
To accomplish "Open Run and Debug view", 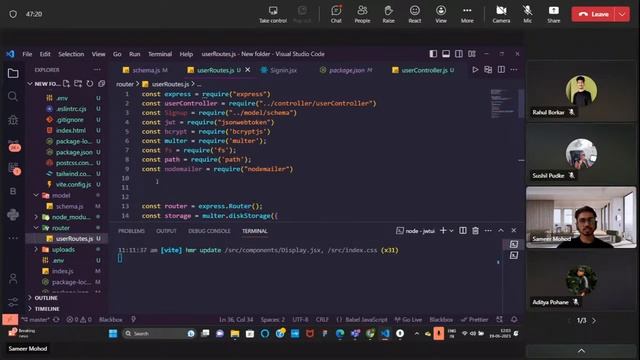I will (13, 120).
